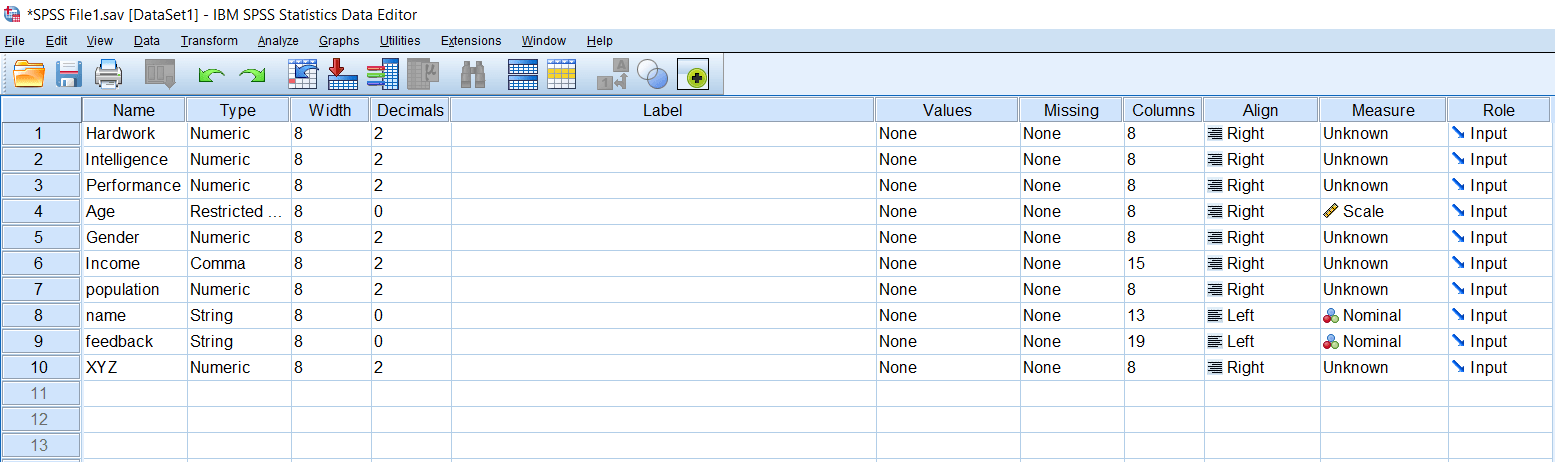This screenshot has width=1555, height=462.
Task: Open the Measure cell for Age
Action: [x=1383, y=211]
